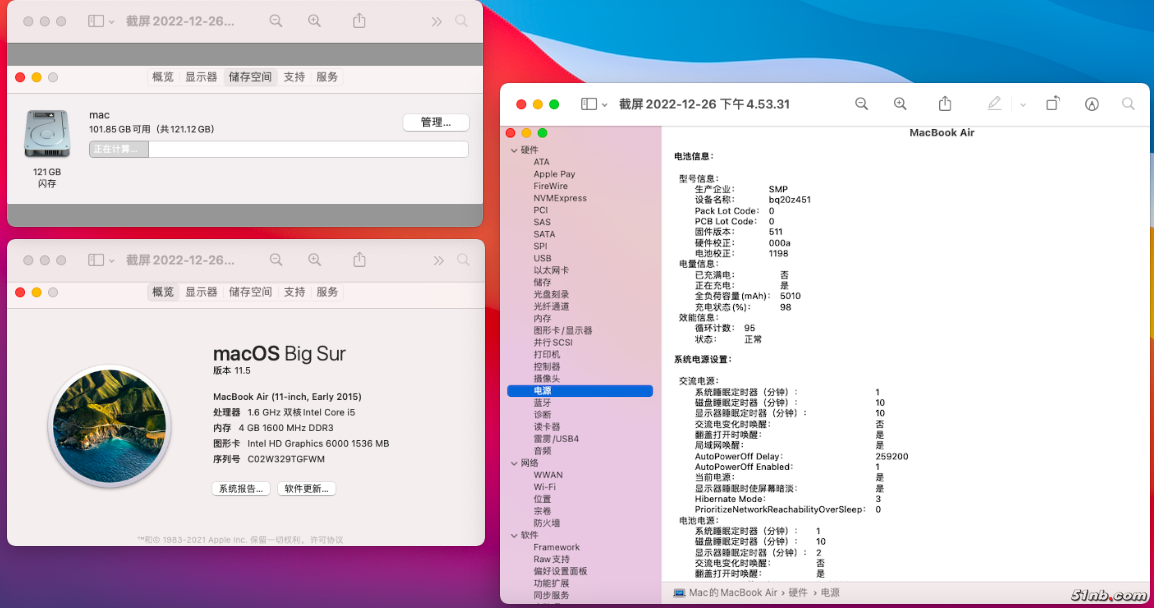Click the rotate icon in the right window toolbar
Screen dimensions: 1154x608
[1053, 104]
